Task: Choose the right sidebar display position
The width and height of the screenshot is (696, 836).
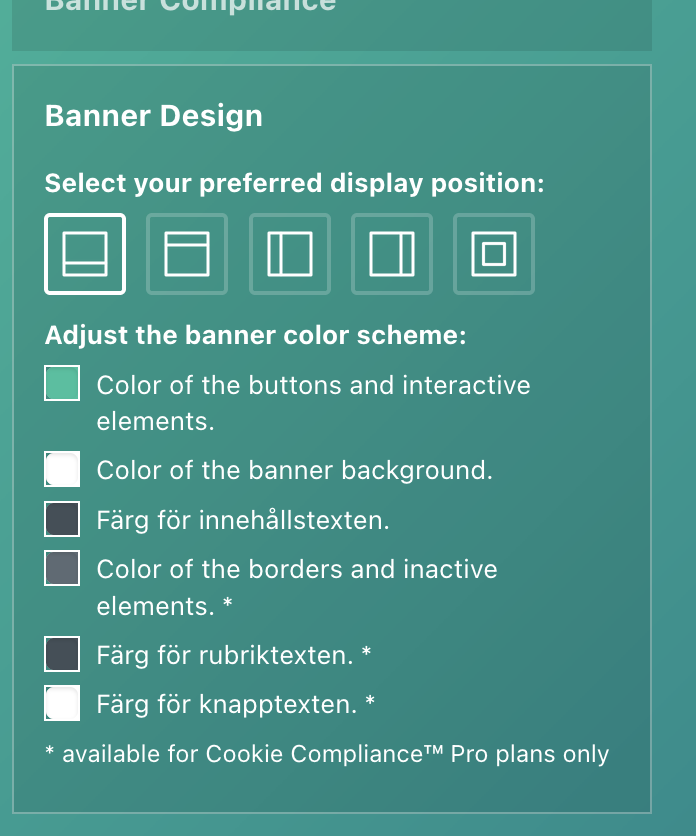Action: click(392, 254)
